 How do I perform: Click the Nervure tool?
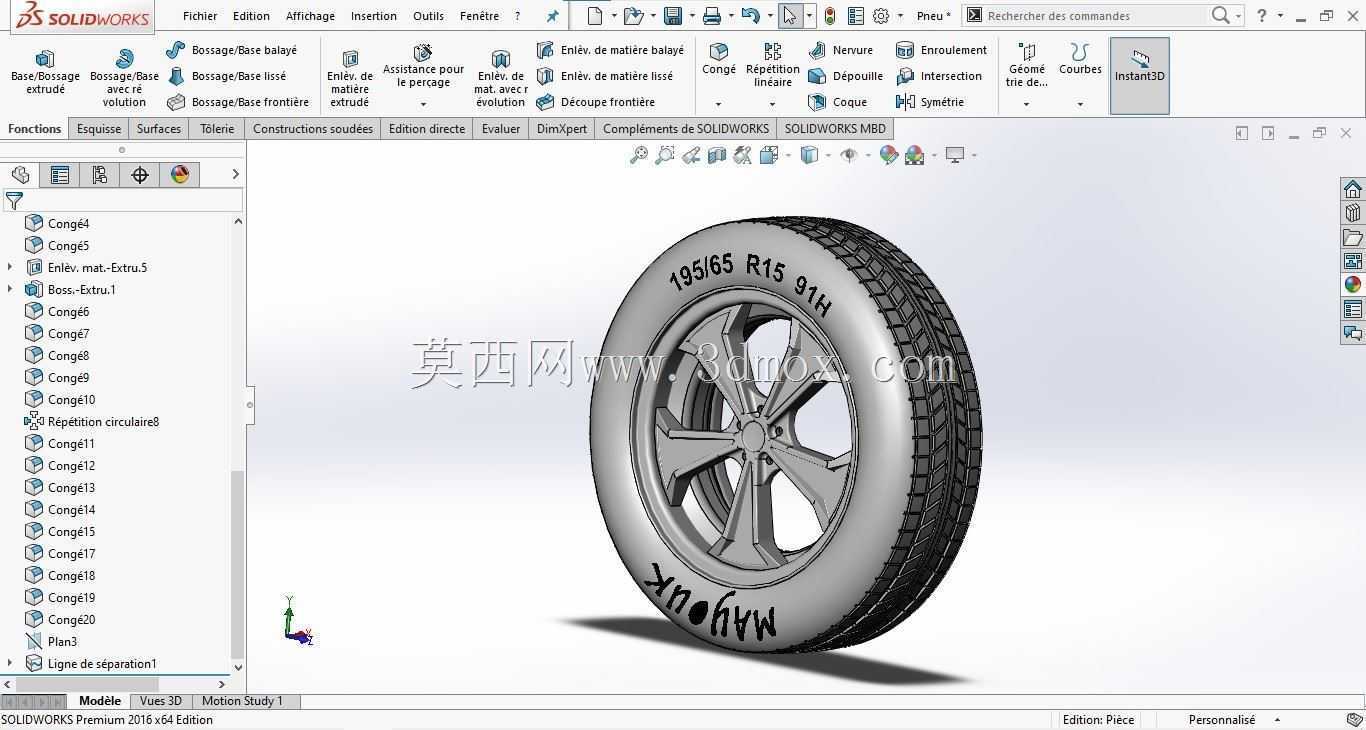(840, 50)
